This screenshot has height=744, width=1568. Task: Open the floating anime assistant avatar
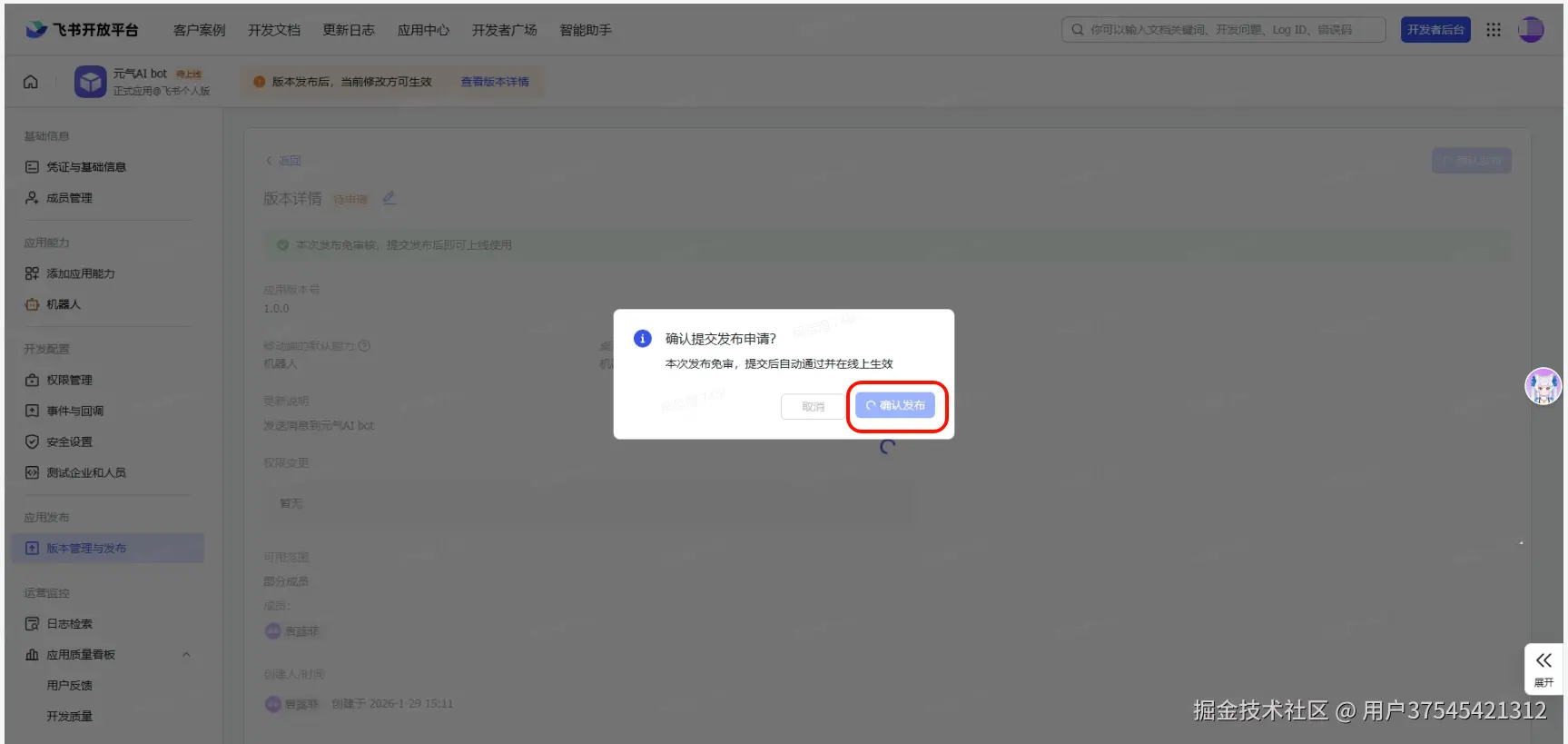pos(1543,386)
